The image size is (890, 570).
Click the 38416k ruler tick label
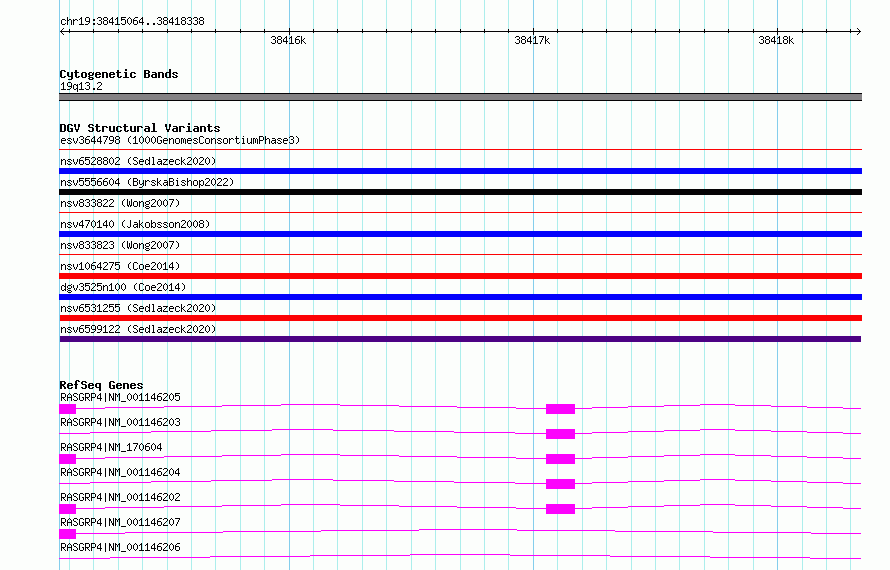288,40
